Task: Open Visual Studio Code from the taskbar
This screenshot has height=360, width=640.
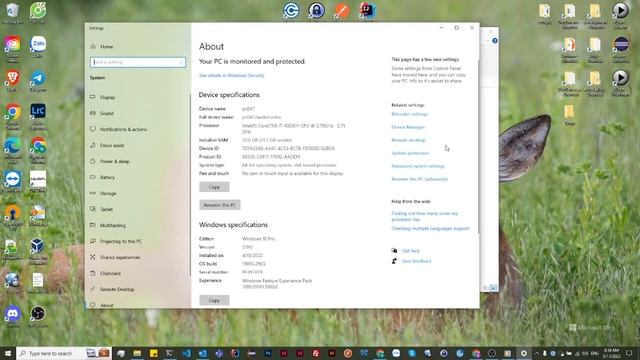Action: 186,353
